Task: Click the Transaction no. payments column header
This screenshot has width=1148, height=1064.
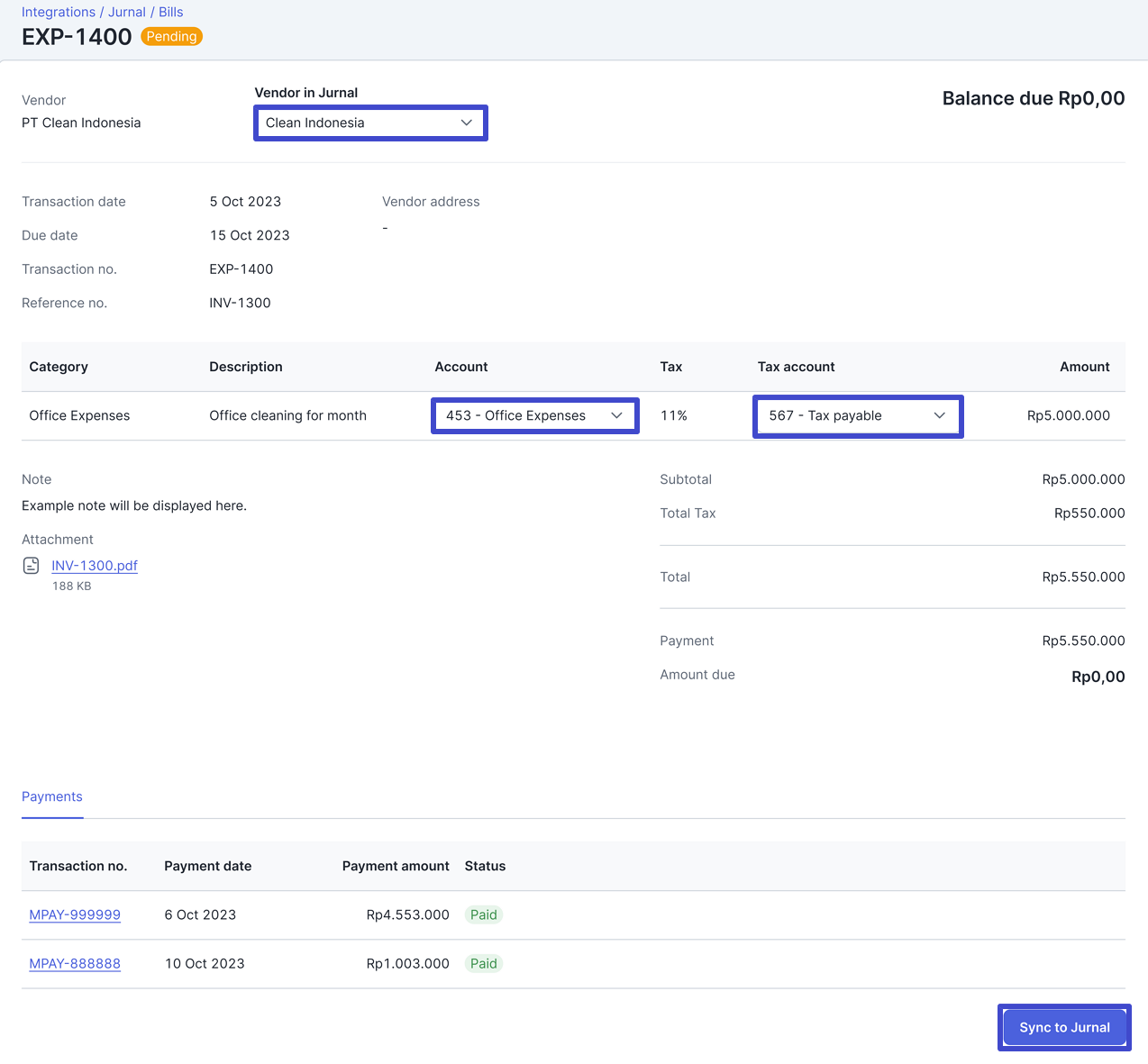Action: (78, 866)
